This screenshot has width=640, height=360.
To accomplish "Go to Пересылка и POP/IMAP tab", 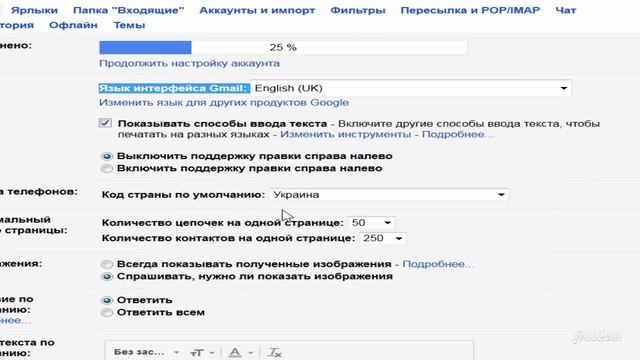I will tap(470, 10).
